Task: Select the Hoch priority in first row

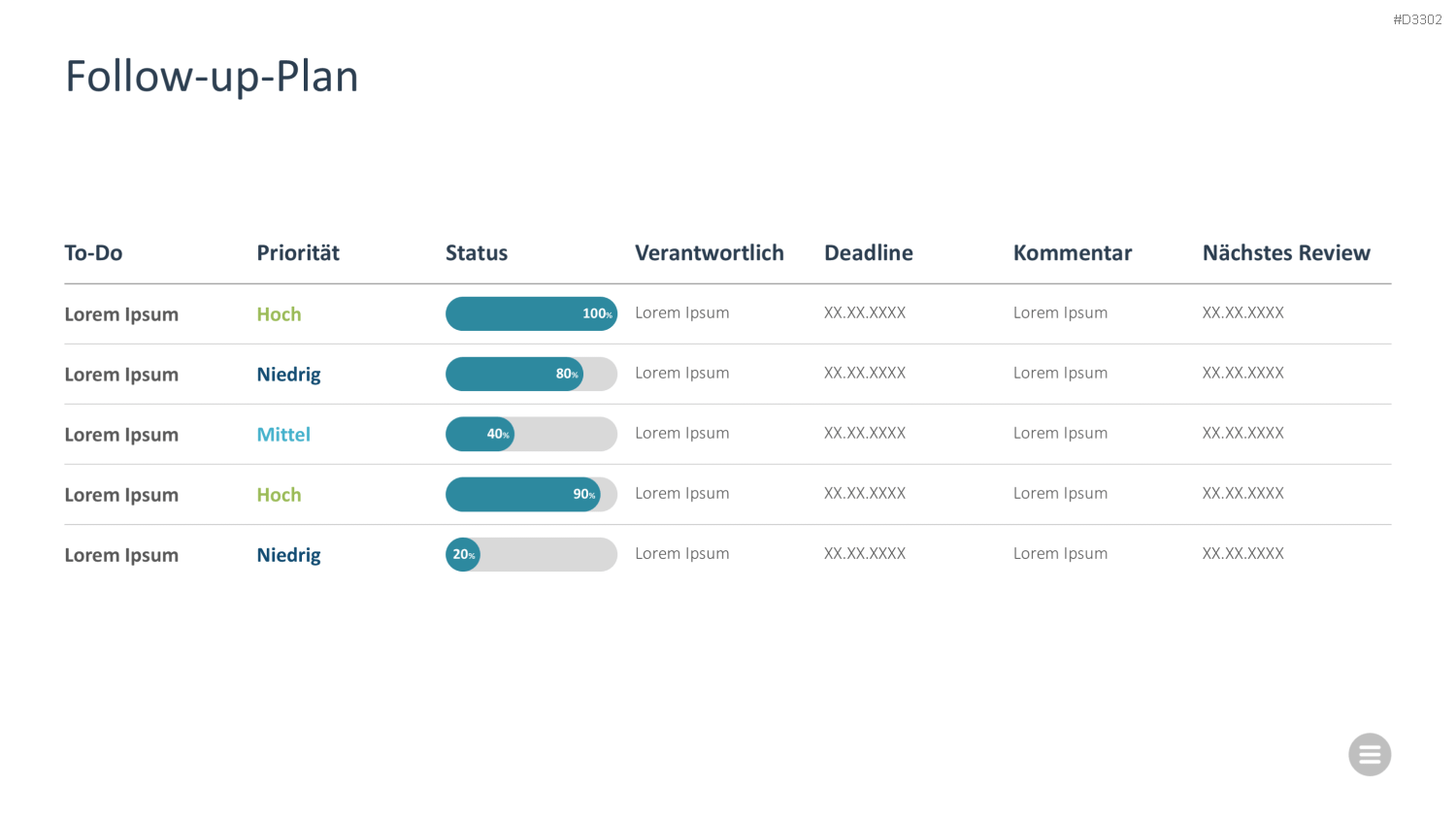Action: pos(279,314)
